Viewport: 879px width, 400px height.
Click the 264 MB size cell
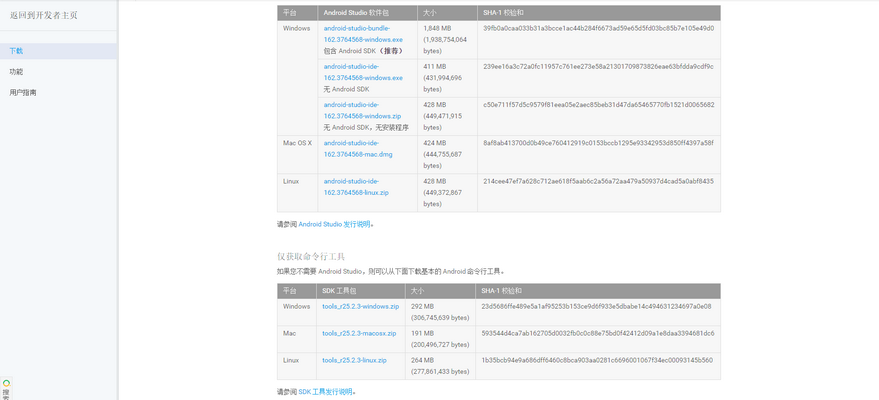tap(440, 366)
